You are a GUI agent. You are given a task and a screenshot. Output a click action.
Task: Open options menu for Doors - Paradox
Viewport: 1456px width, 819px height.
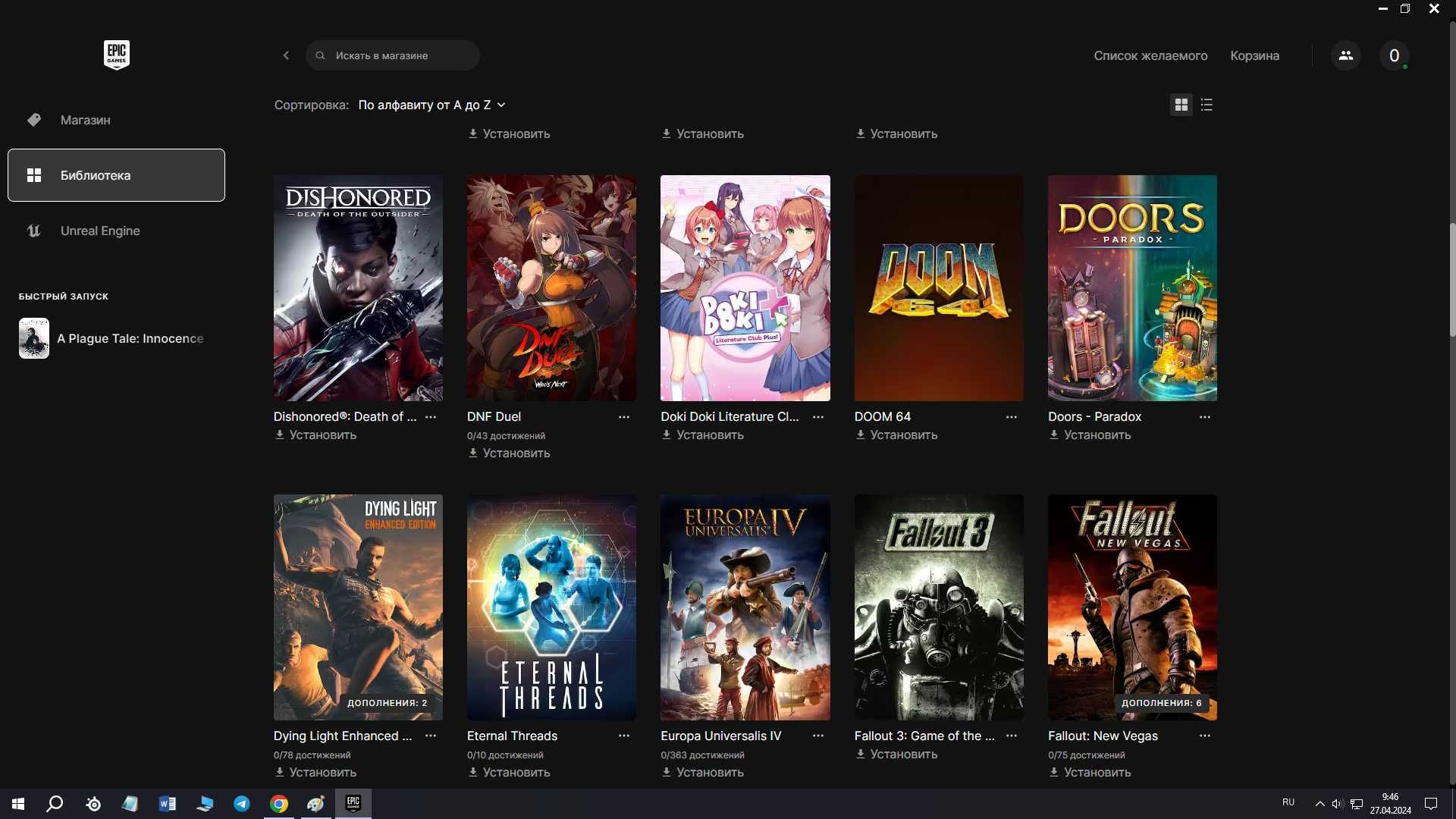(1205, 417)
